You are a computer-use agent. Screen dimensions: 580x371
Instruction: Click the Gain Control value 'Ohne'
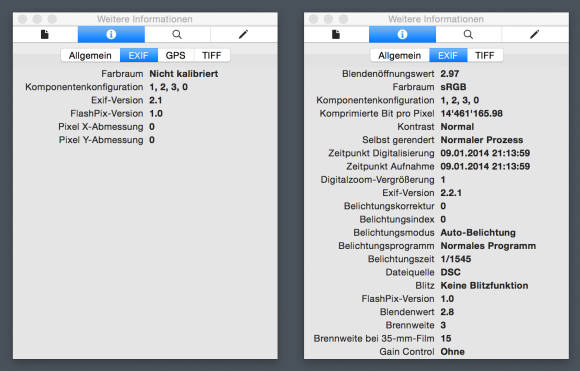pyautogui.click(x=452, y=352)
